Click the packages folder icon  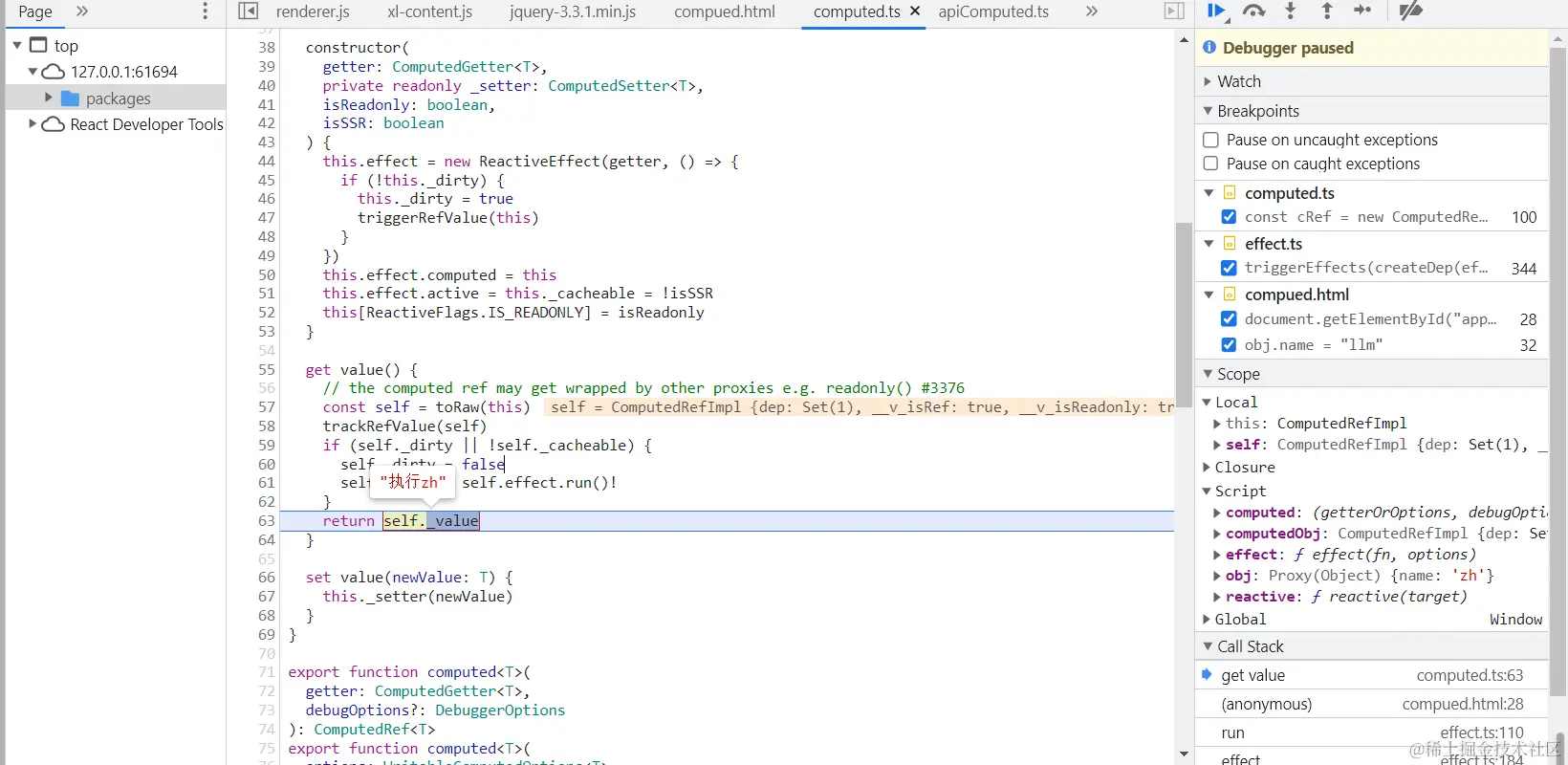[x=70, y=98]
